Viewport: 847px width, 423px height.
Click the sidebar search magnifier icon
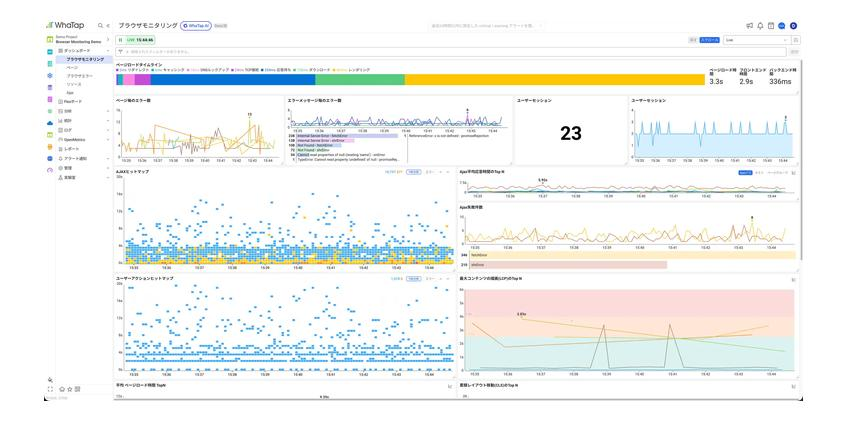coord(100,25)
